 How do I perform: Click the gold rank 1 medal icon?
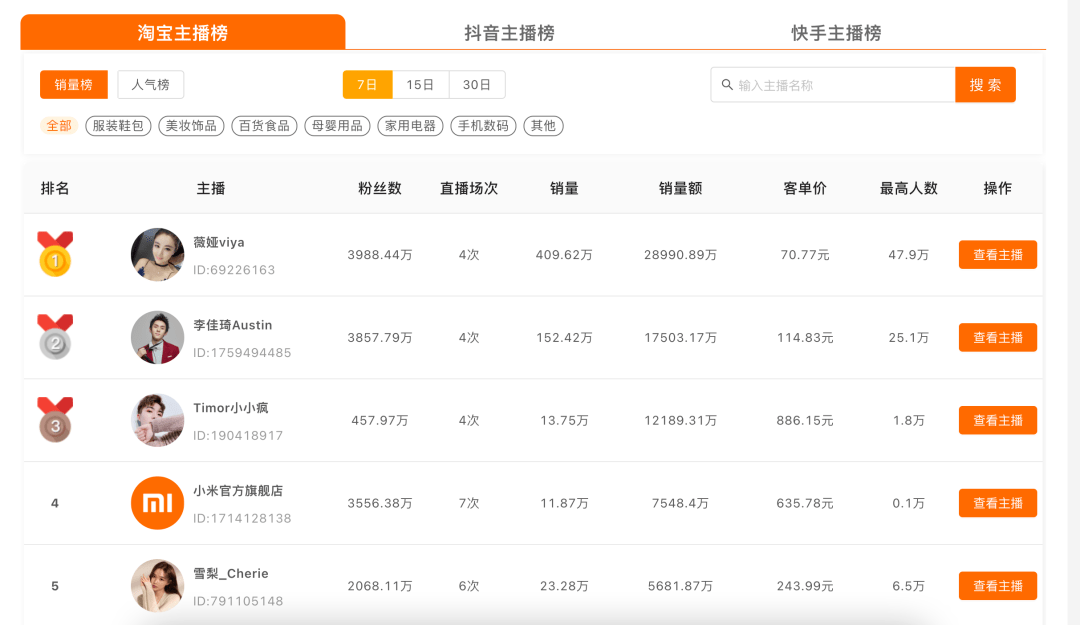point(55,254)
